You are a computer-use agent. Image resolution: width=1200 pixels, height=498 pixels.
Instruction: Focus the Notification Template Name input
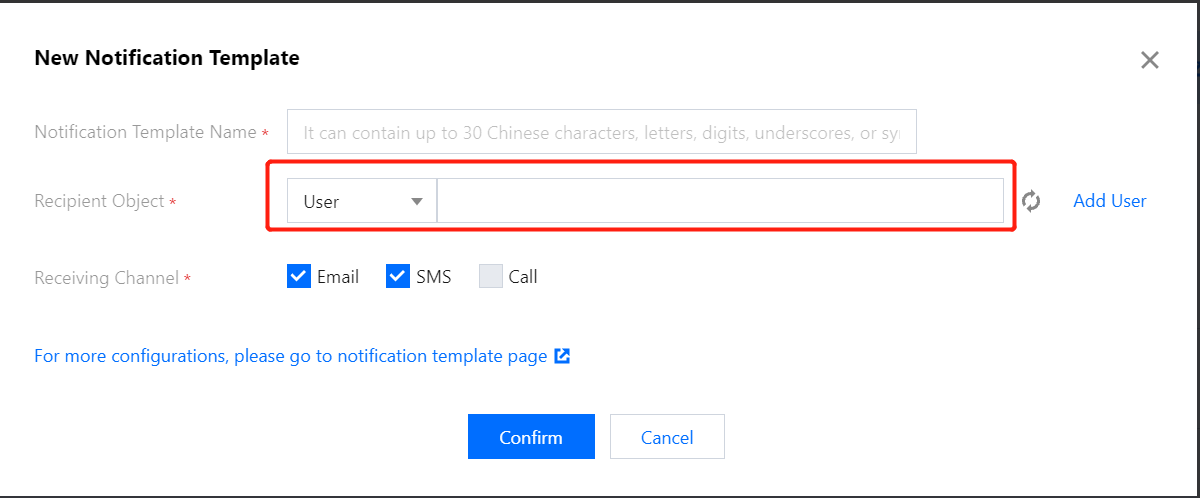[601, 132]
